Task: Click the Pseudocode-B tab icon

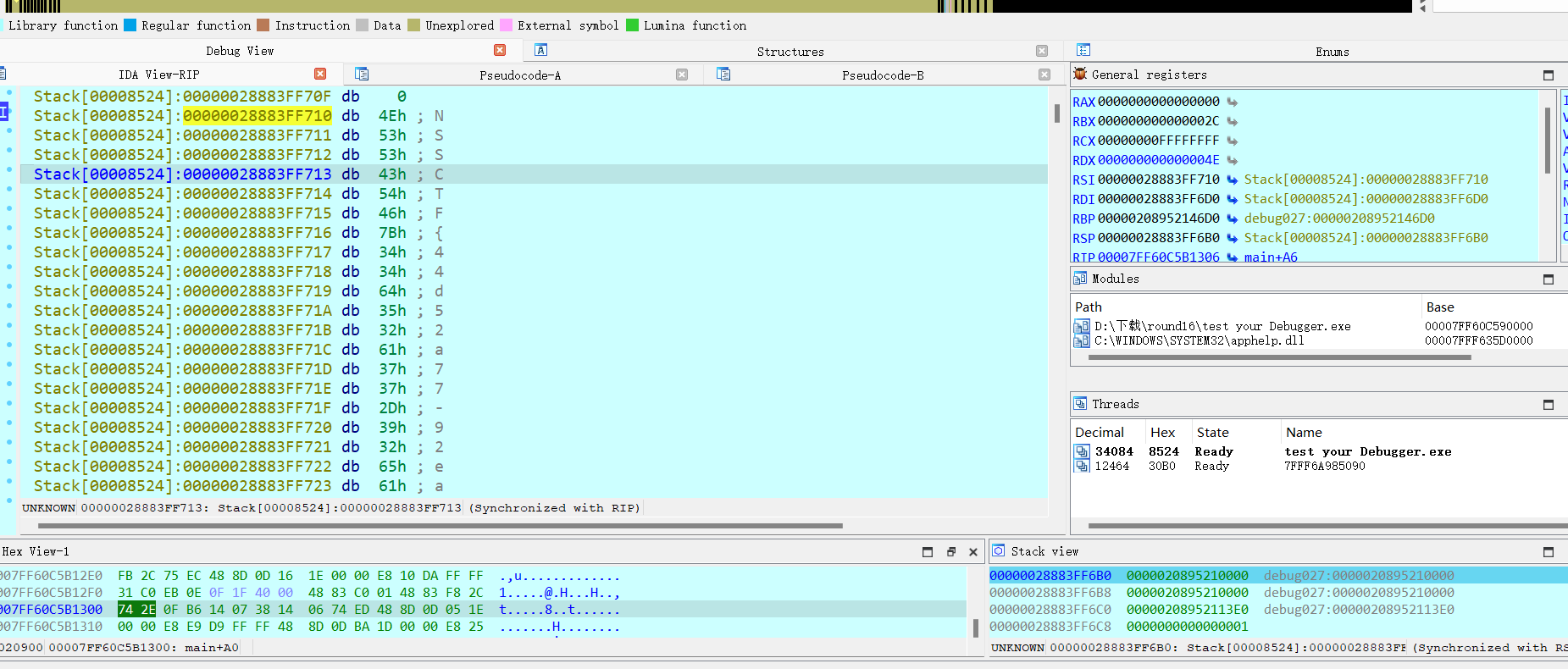Action: point(723,74)
